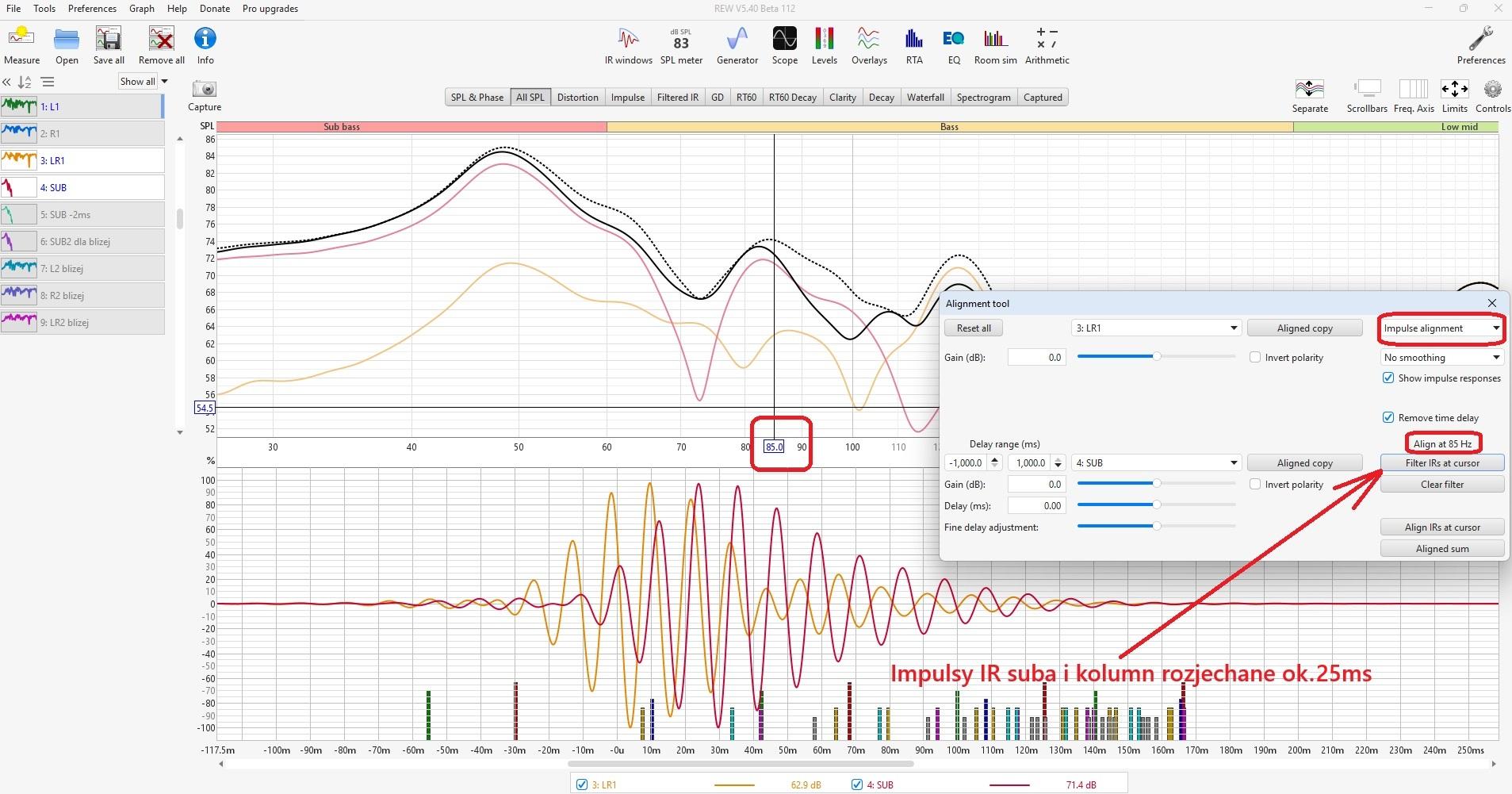Screen dimensions: 1512x794
Task: Uncheck Show impulse responses
Action: [x=1388, y=378]
